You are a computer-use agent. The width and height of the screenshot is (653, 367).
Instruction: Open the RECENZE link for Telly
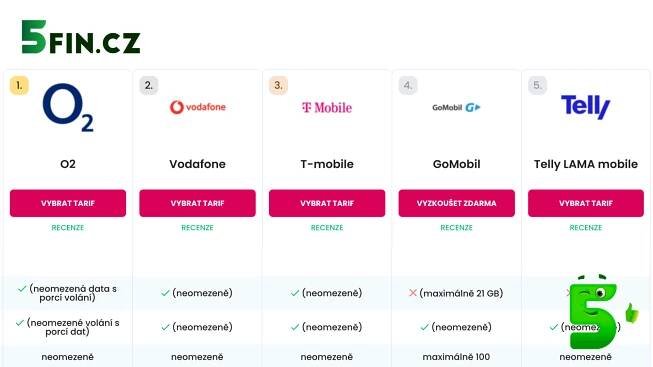pos(586,227)
